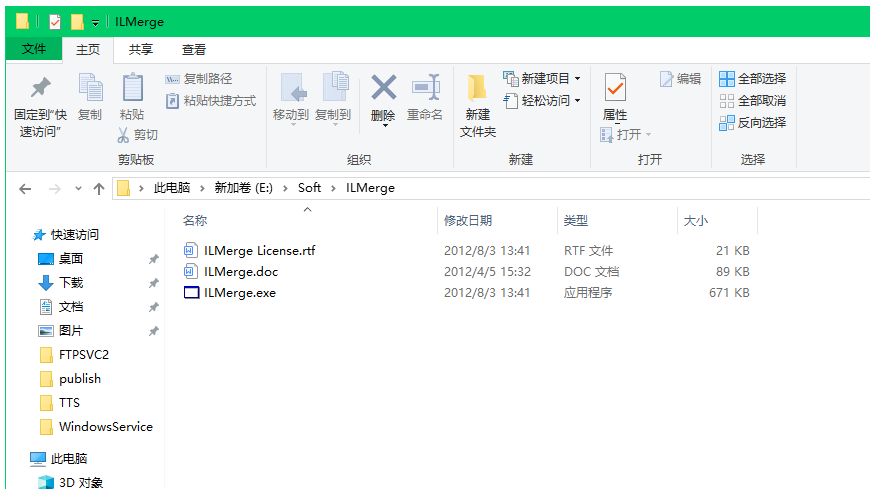Go up one folder level arrow

(x=99, y=189)
